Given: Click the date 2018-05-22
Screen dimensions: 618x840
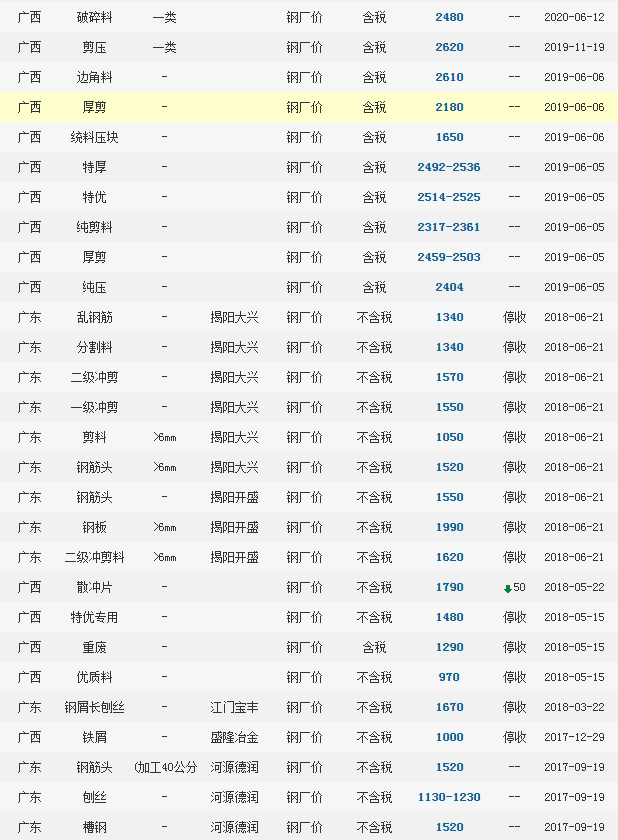Looking at the screenshot, I should tap(574, 587).
